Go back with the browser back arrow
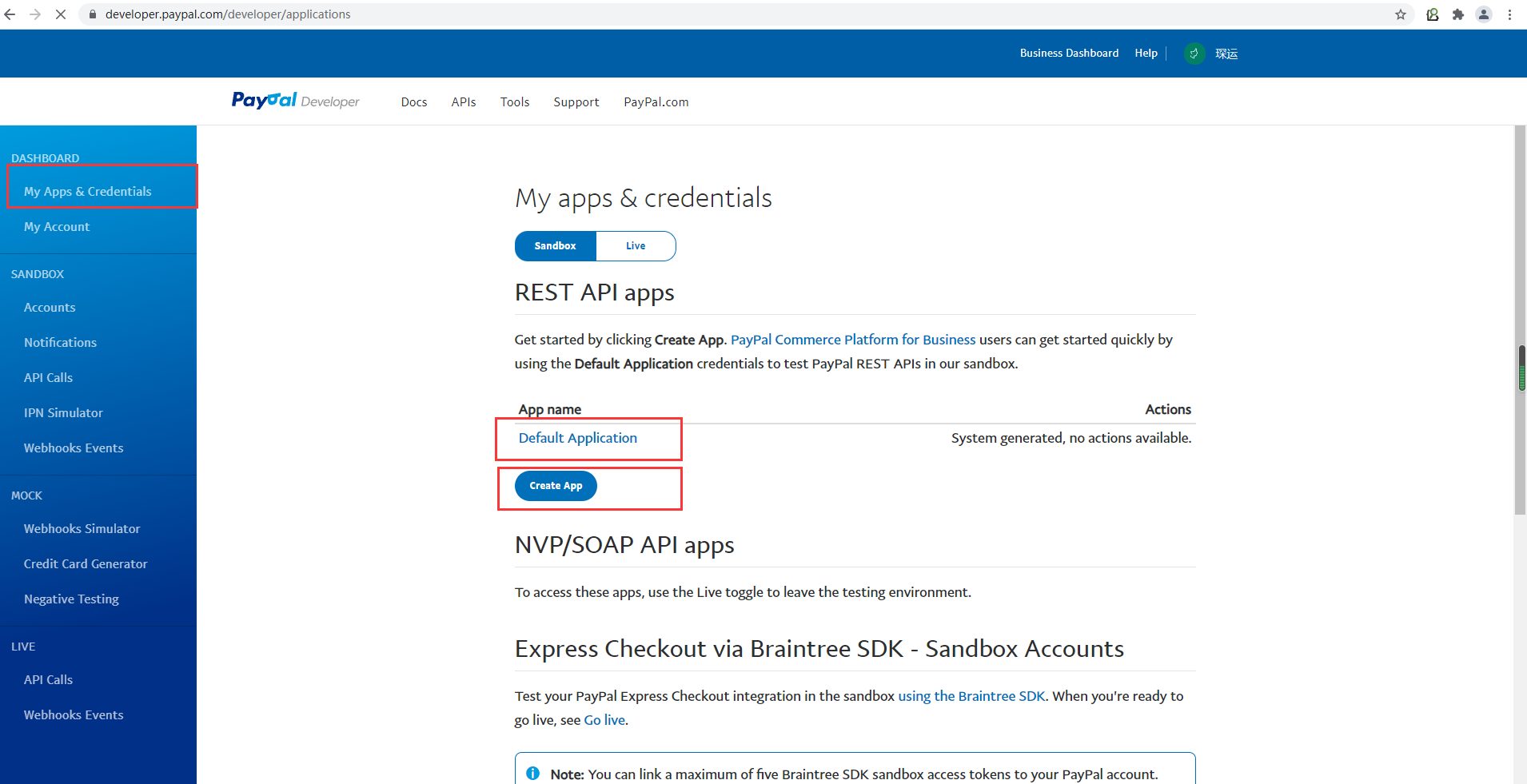This screenshot has height=784, width=1527. coord(10,14)
